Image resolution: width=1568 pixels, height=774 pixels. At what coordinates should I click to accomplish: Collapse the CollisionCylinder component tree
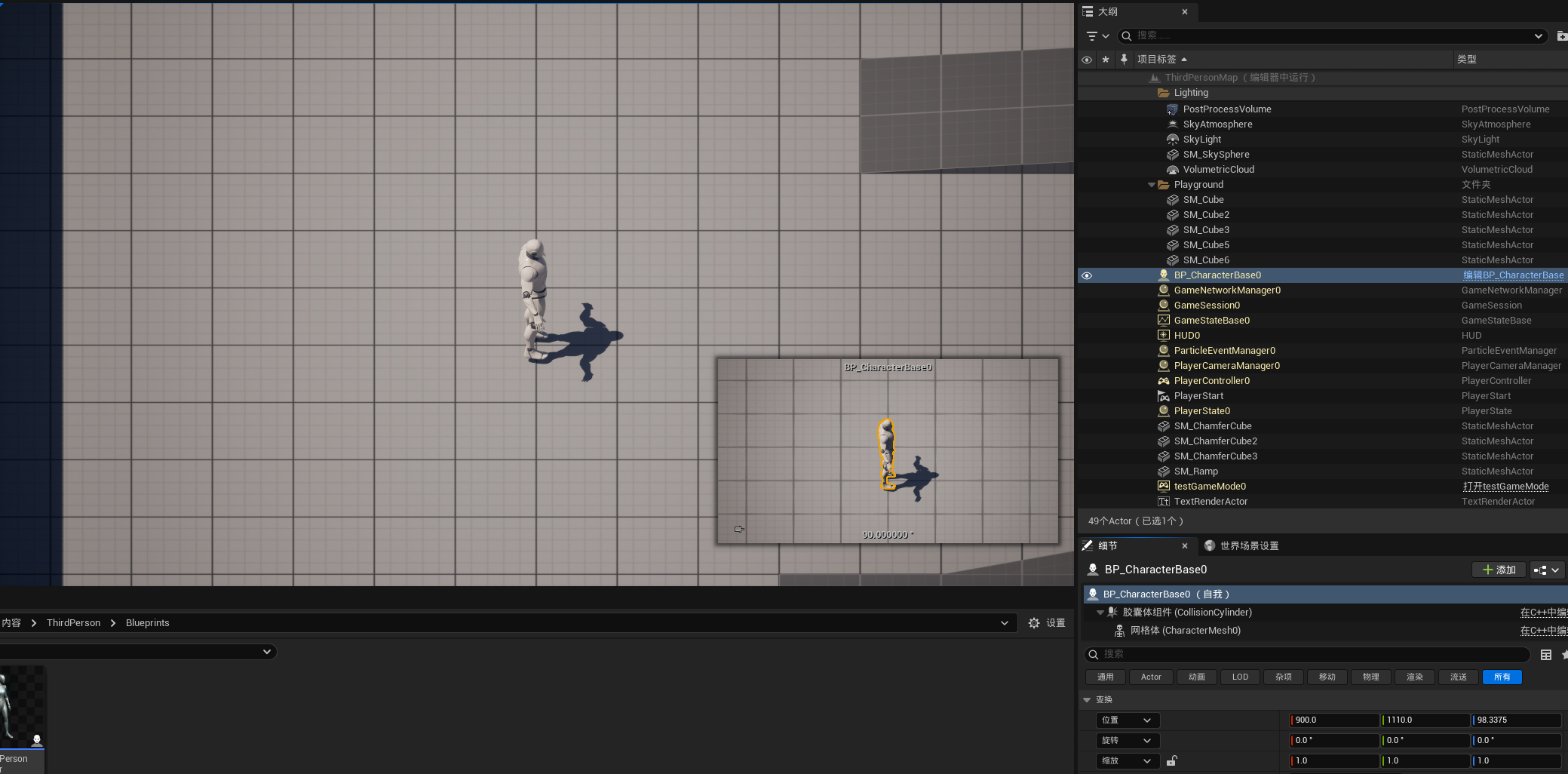pyautogui.click(x=1100, y=613)
